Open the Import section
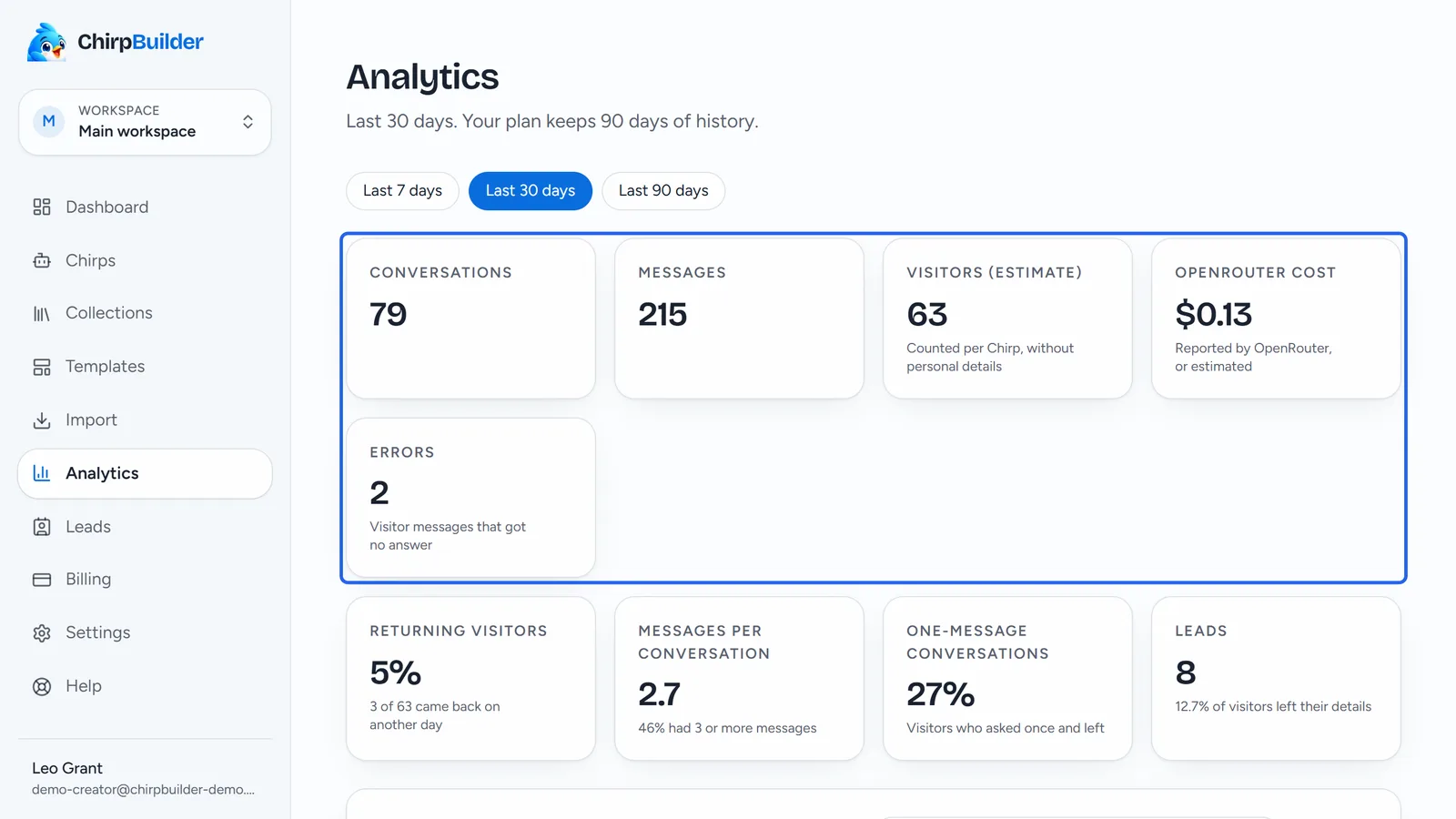This screenshot has height=819, width=1456. (145, 420)
